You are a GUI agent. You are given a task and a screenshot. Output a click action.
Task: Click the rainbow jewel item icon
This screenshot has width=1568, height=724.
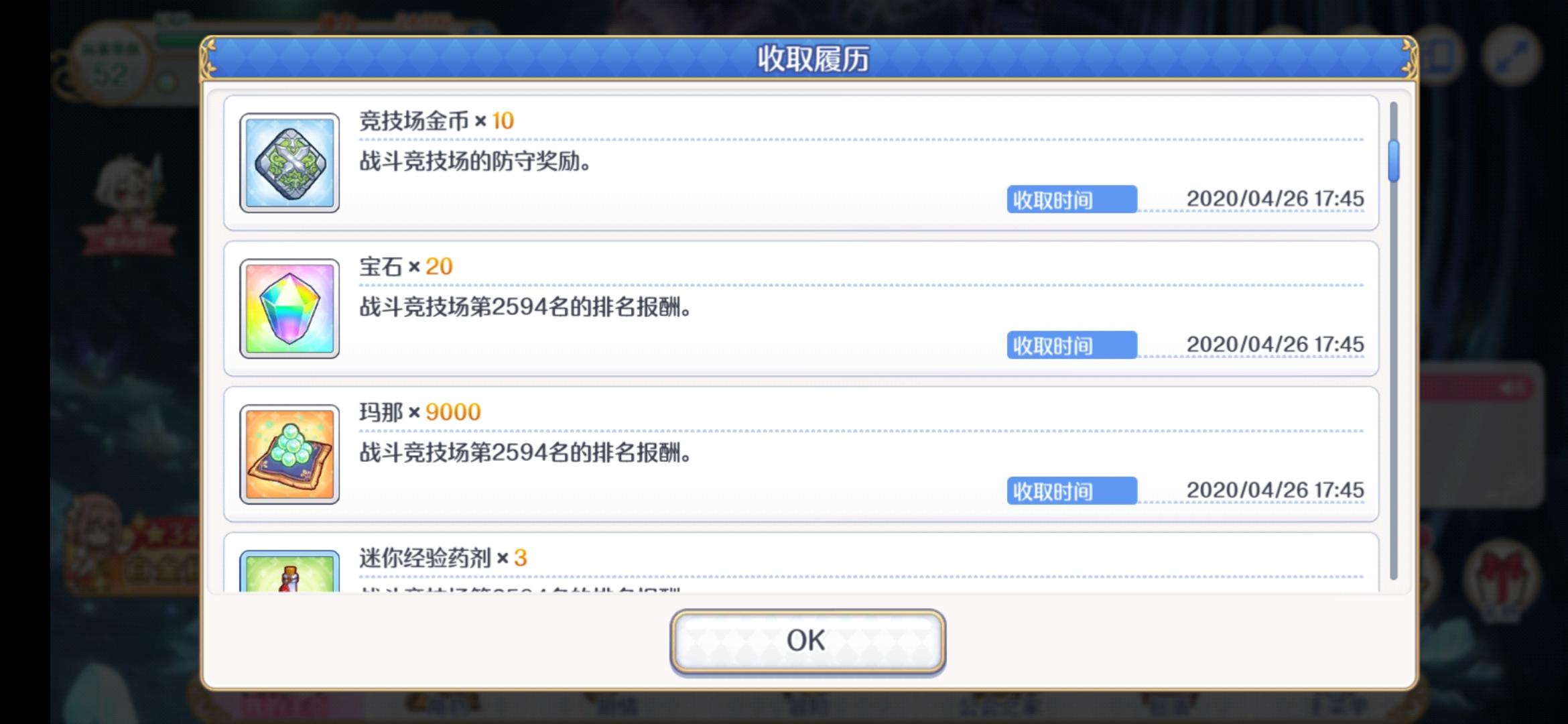point(289,308)
